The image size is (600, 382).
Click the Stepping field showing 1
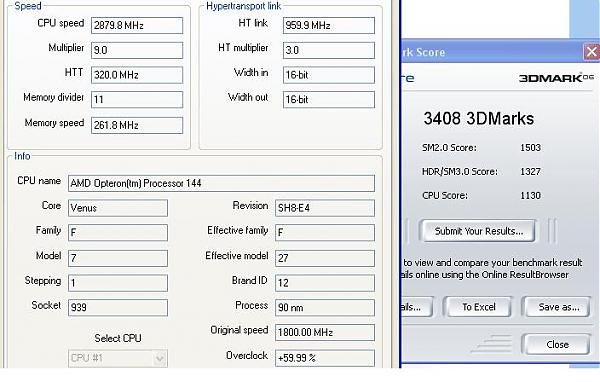(118, 283)
